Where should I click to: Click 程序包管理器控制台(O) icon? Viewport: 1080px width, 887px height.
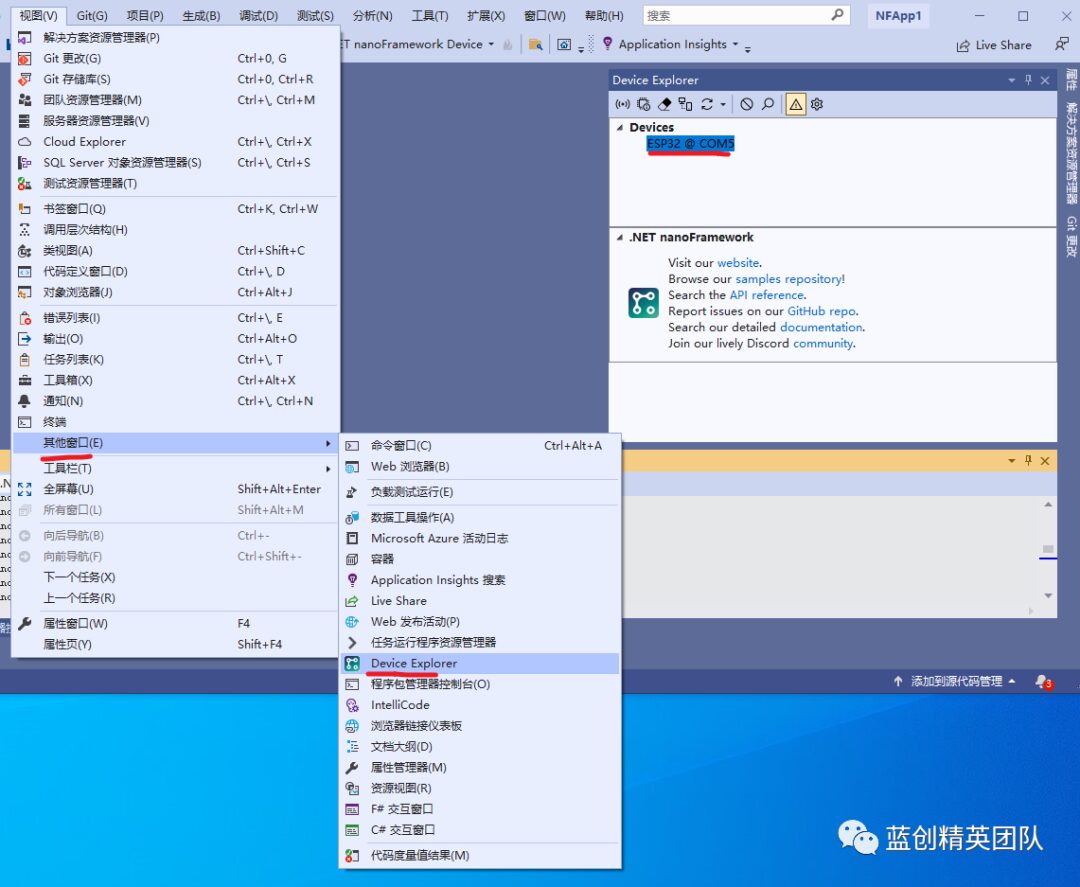tap(352, 684)
